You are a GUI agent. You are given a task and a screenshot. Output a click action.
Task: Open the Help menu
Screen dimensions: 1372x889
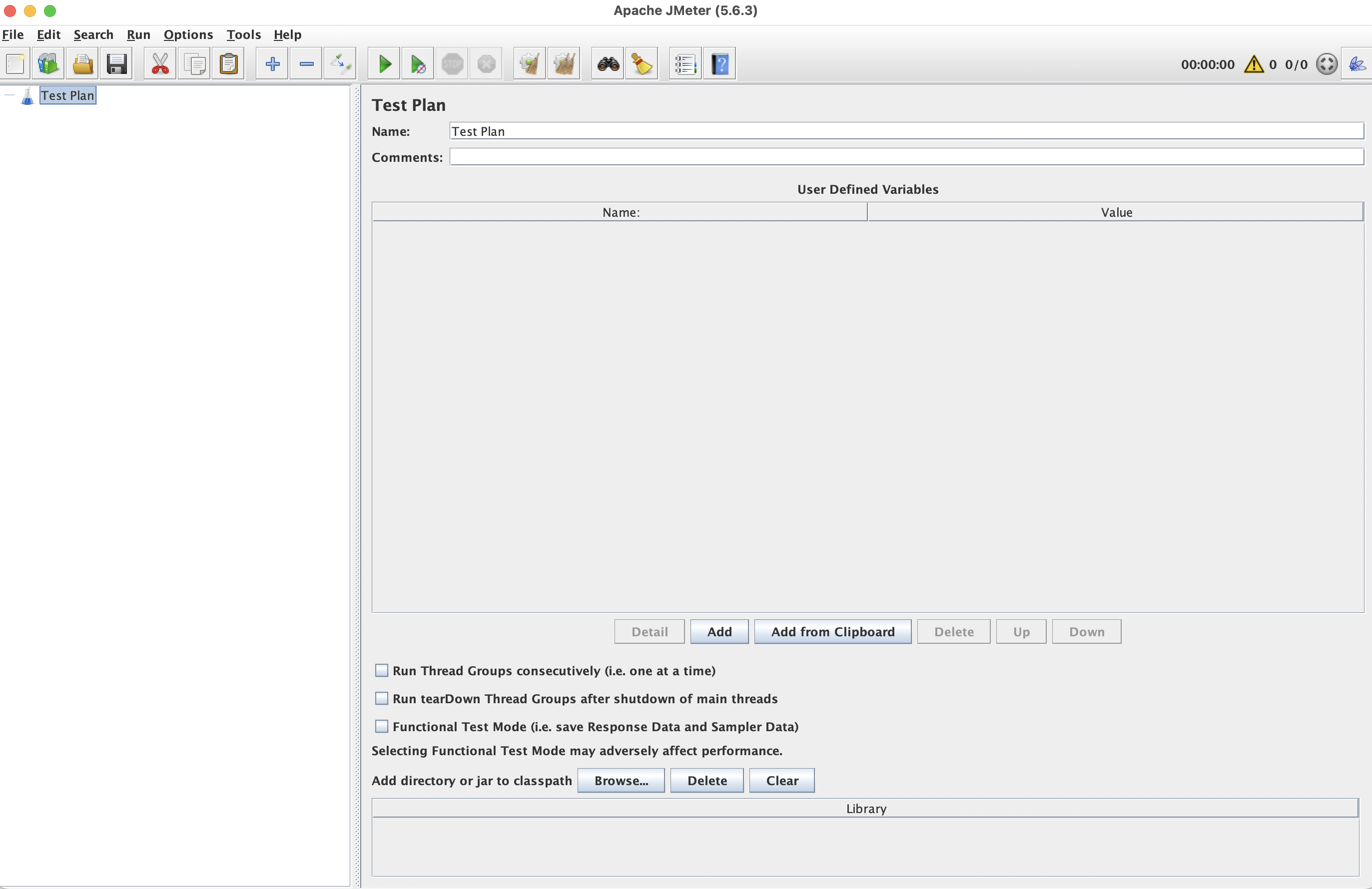pyautogui.click(x=287, y=34)
